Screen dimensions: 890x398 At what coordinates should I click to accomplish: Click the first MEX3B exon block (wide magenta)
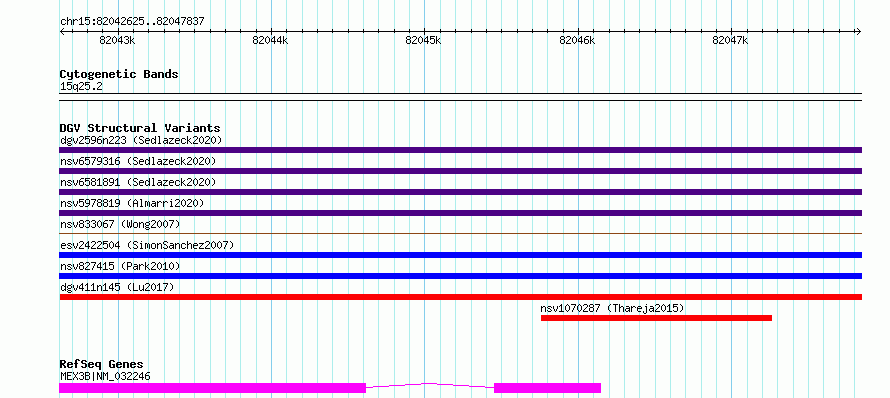coord(212,388)
